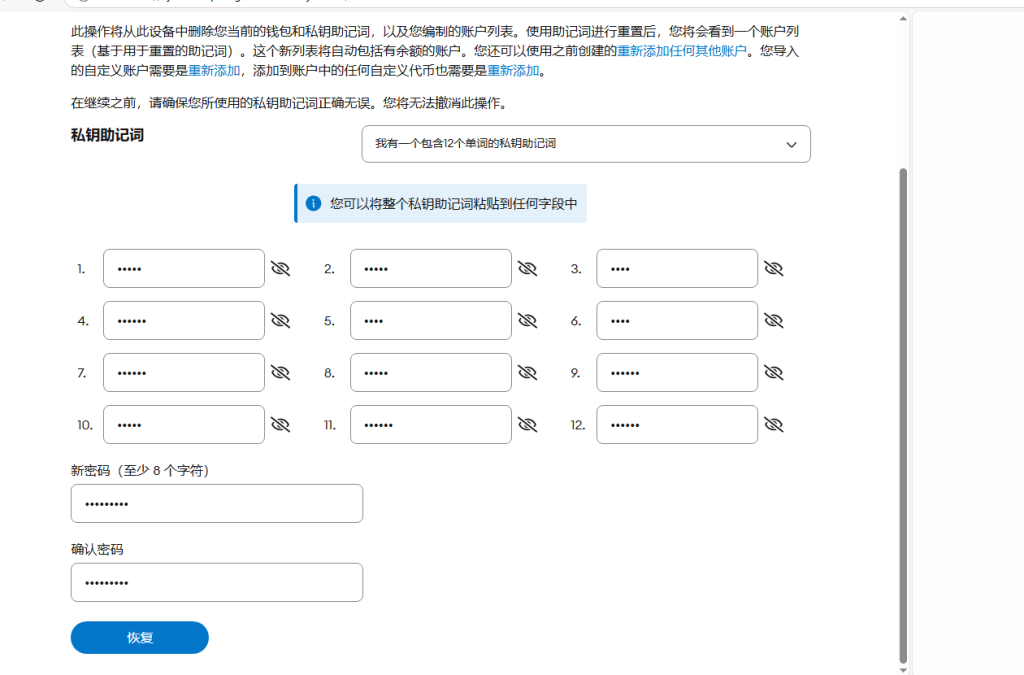
Task: Click the first 重新添加 link for custom accounts
Action: coord(214,71)
